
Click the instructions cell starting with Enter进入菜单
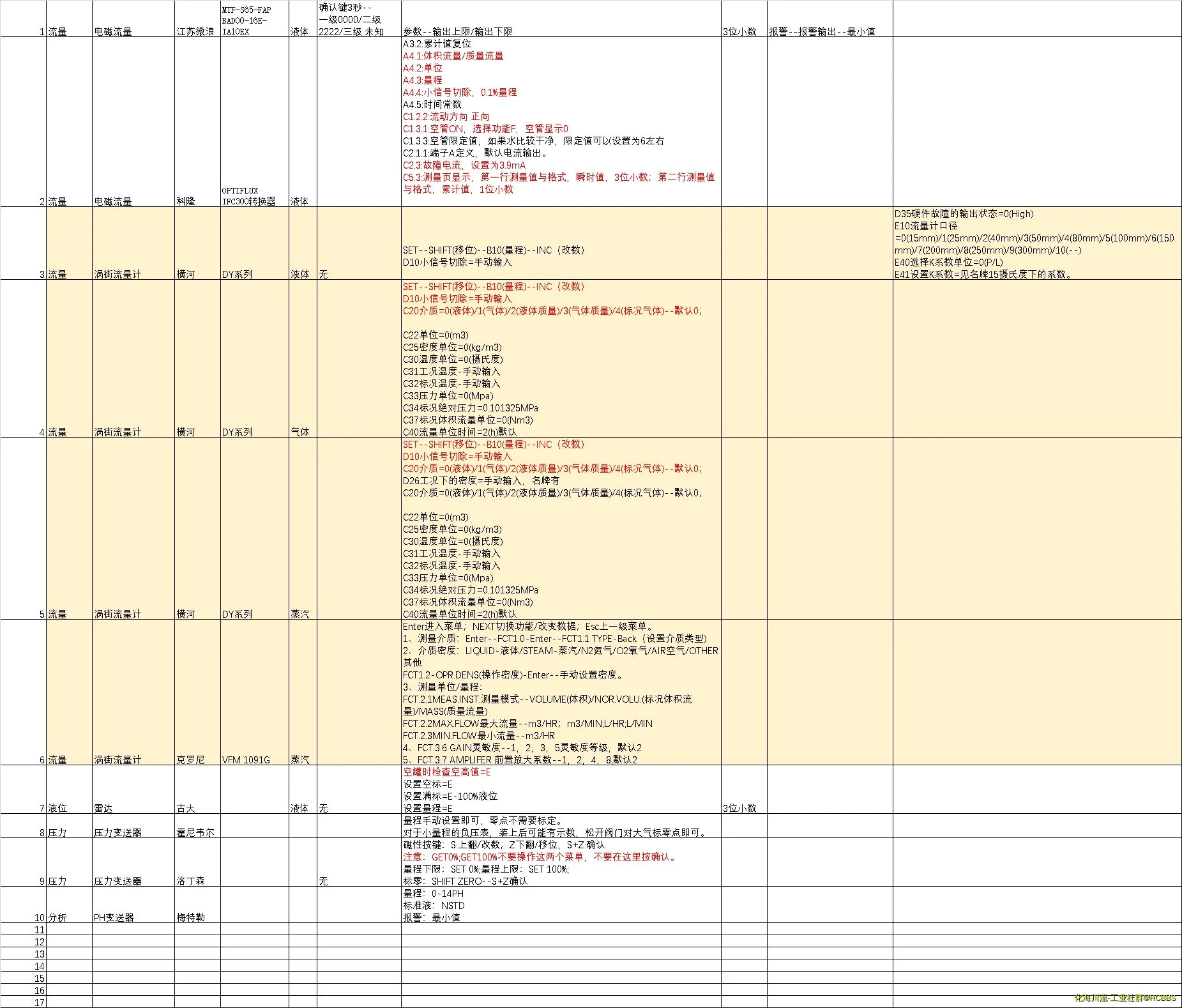click(561, 692)
